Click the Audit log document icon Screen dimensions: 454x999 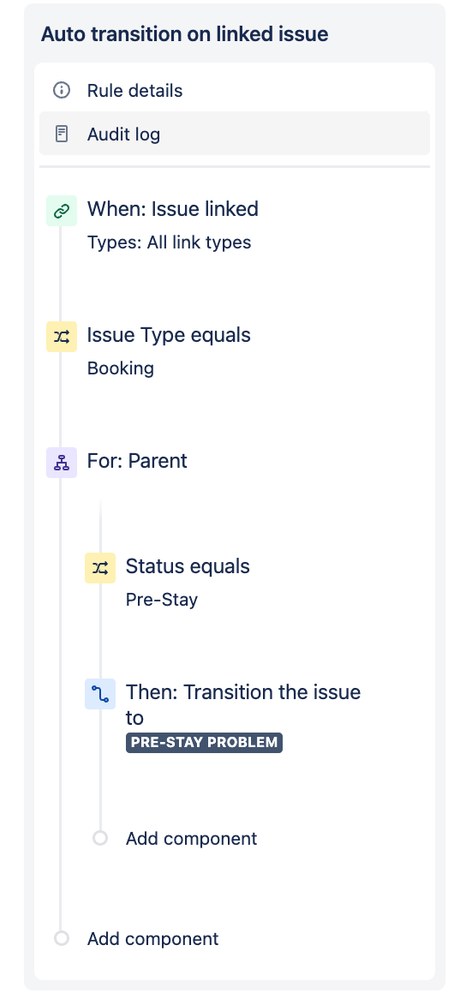click(61, 134)
